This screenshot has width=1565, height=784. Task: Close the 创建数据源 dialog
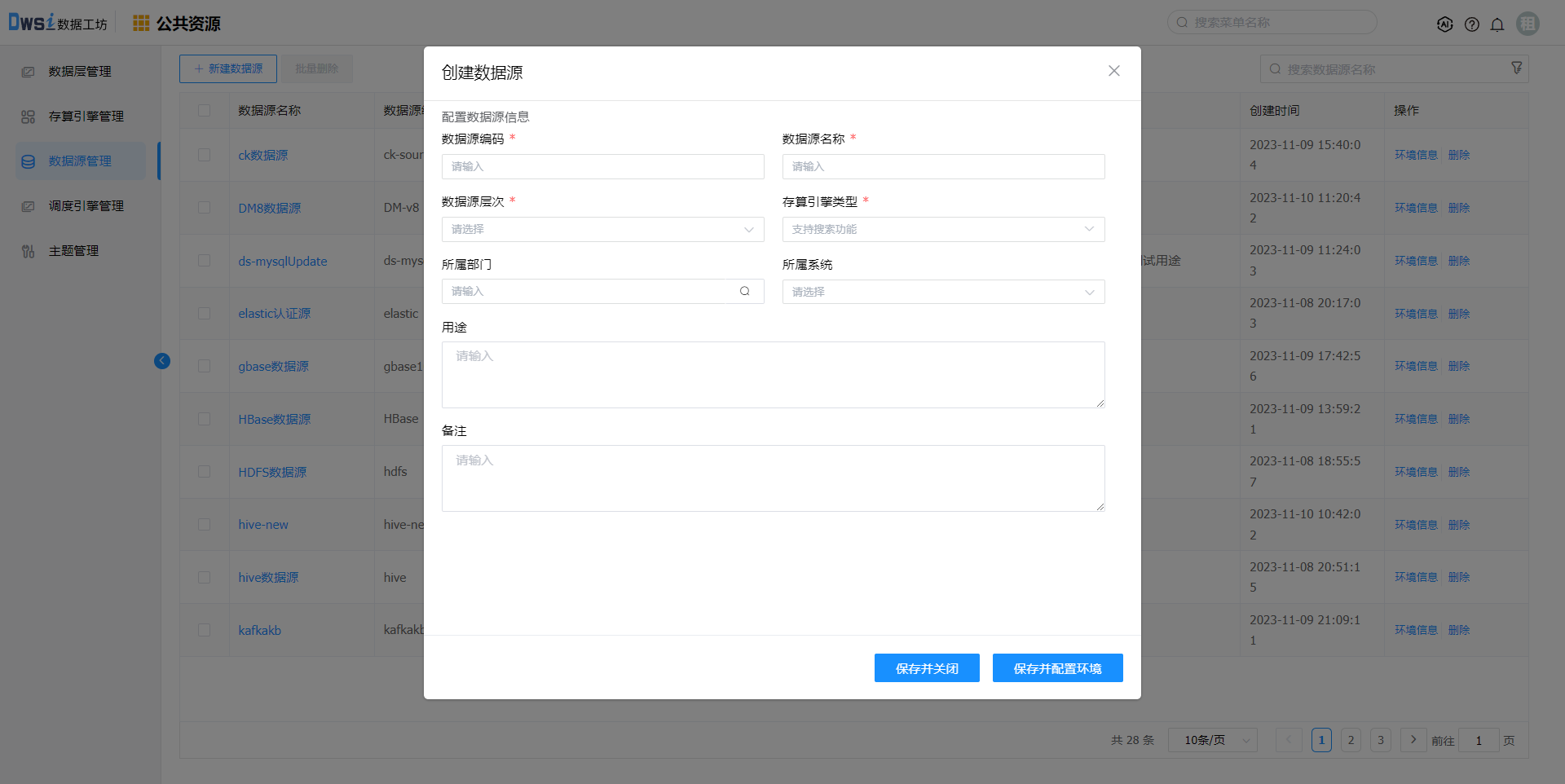coord(1113,71)
